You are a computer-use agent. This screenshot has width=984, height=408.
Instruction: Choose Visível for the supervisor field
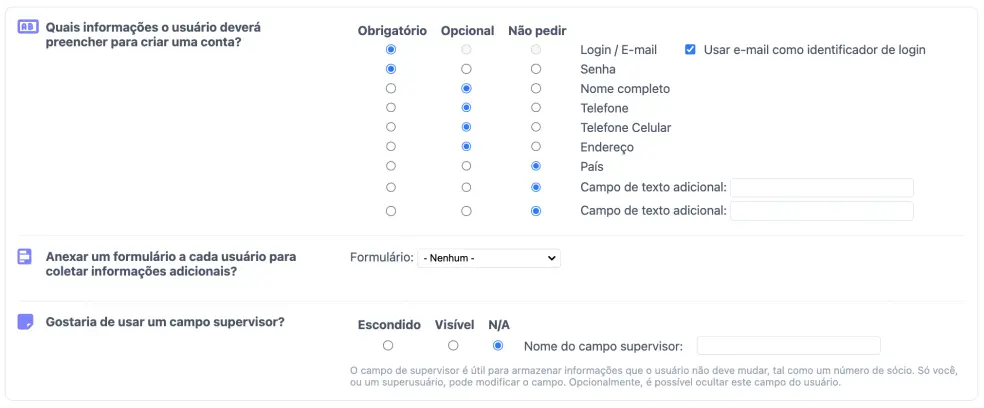[454, 346]
